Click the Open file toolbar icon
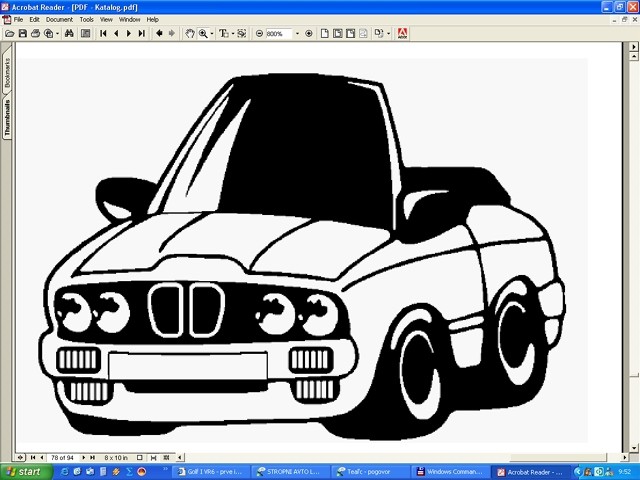The height and width of the screenshot is (480, 640). (10, 33)
